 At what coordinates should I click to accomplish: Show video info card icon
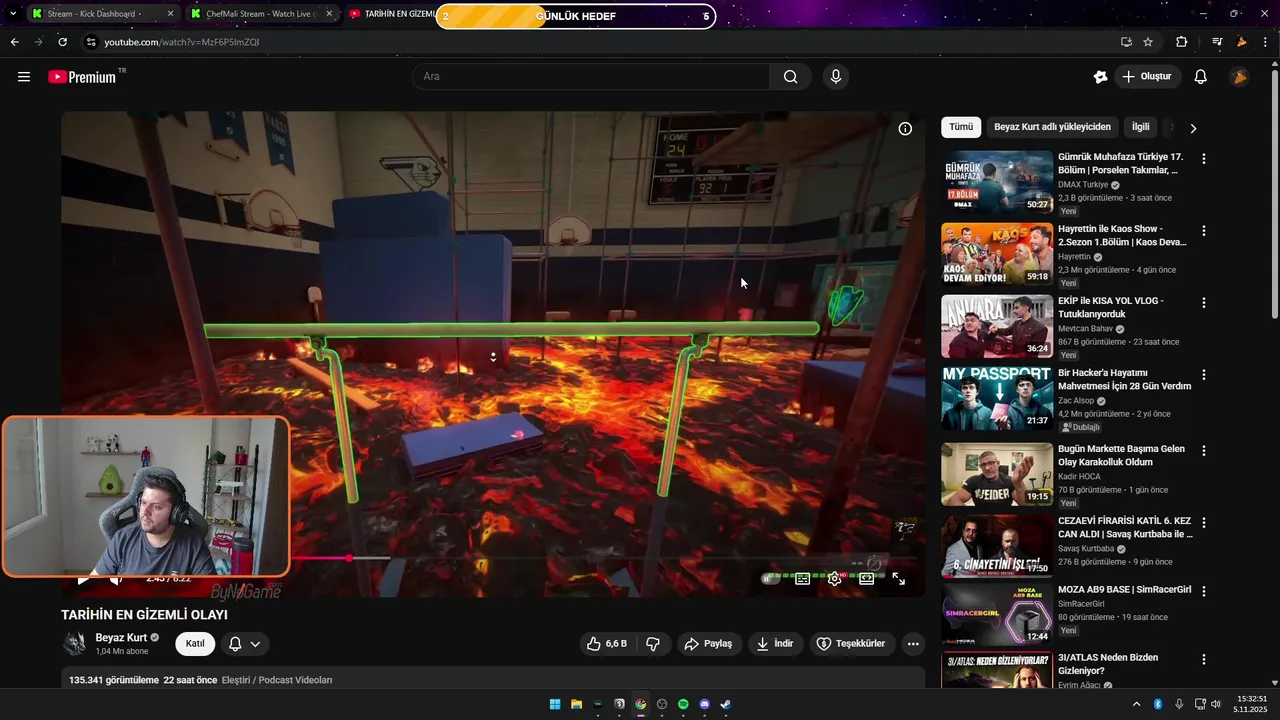(905, 129)
